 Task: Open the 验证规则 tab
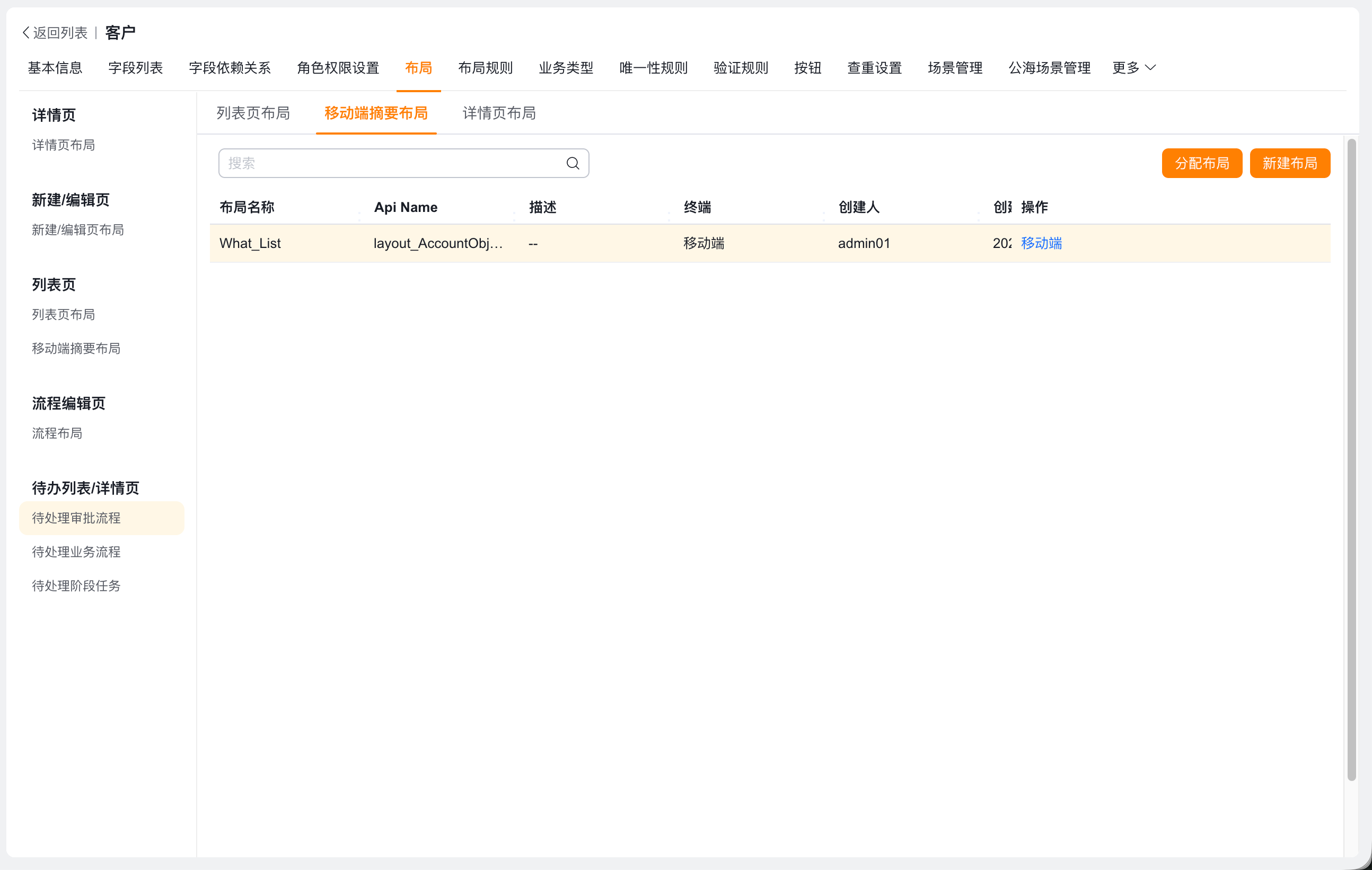tap(741, 68)
